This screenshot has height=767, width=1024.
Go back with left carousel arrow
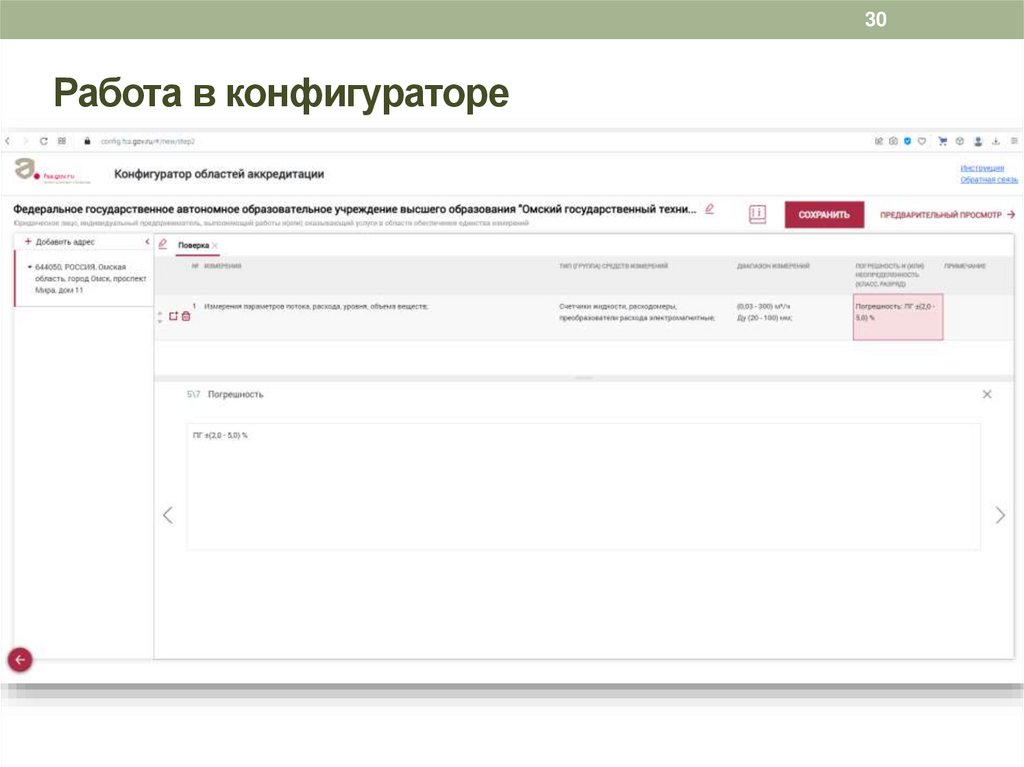(167, 515)
